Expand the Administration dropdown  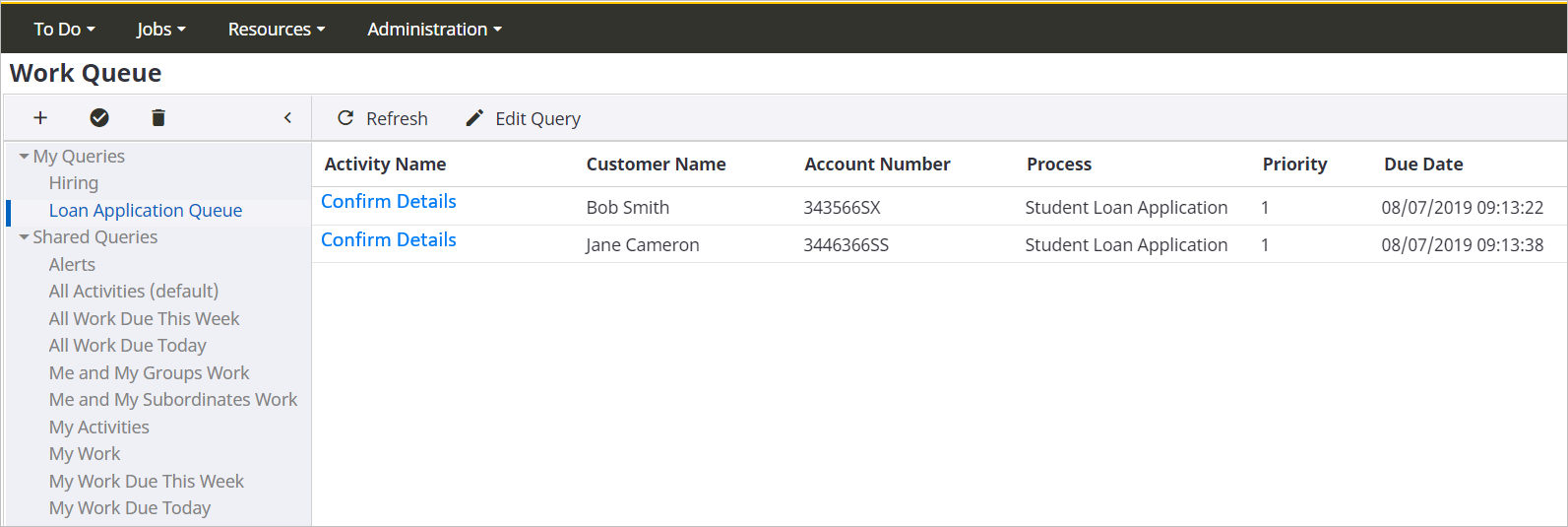[434, 30]
